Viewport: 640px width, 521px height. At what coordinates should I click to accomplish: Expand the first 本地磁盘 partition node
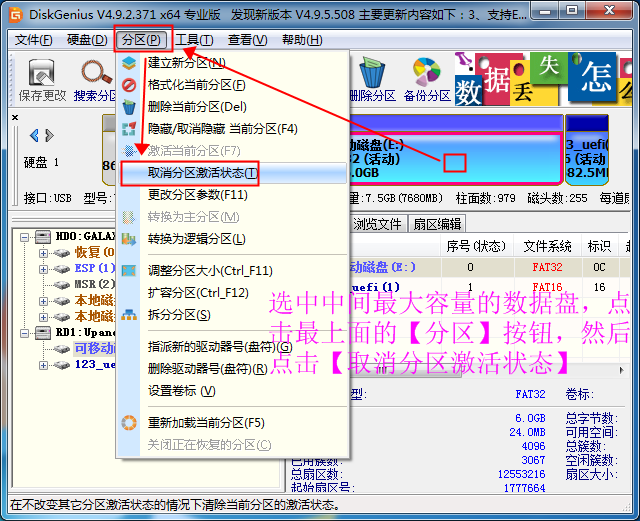coord(43,301)
